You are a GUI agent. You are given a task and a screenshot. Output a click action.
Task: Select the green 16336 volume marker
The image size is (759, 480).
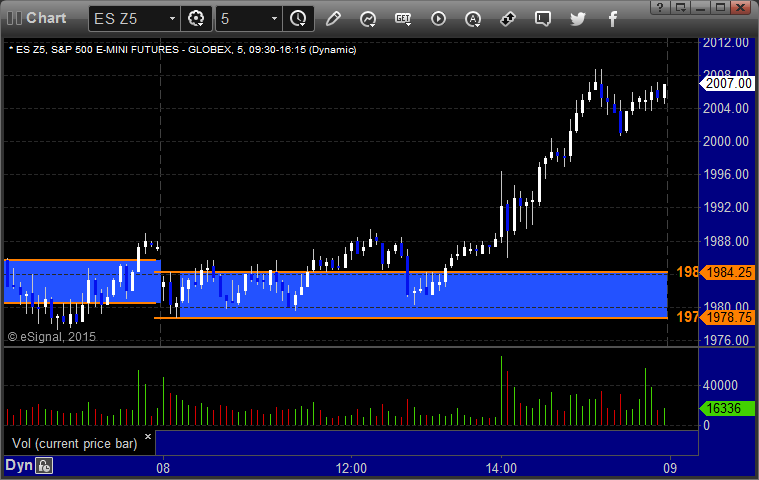click(x=727, y=408)
